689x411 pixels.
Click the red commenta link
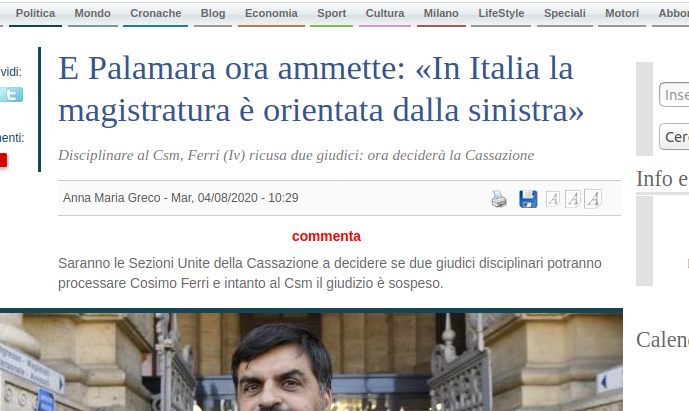326,236
